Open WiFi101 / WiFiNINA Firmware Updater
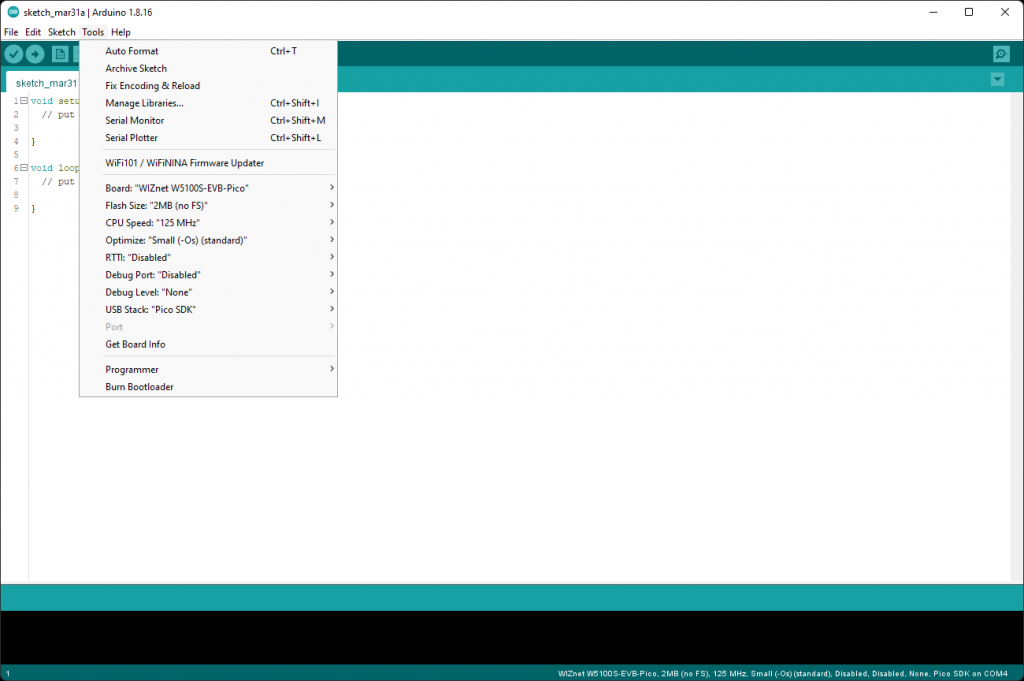The height and width of the screenshot is (681, 1024). tap(208, 163)
